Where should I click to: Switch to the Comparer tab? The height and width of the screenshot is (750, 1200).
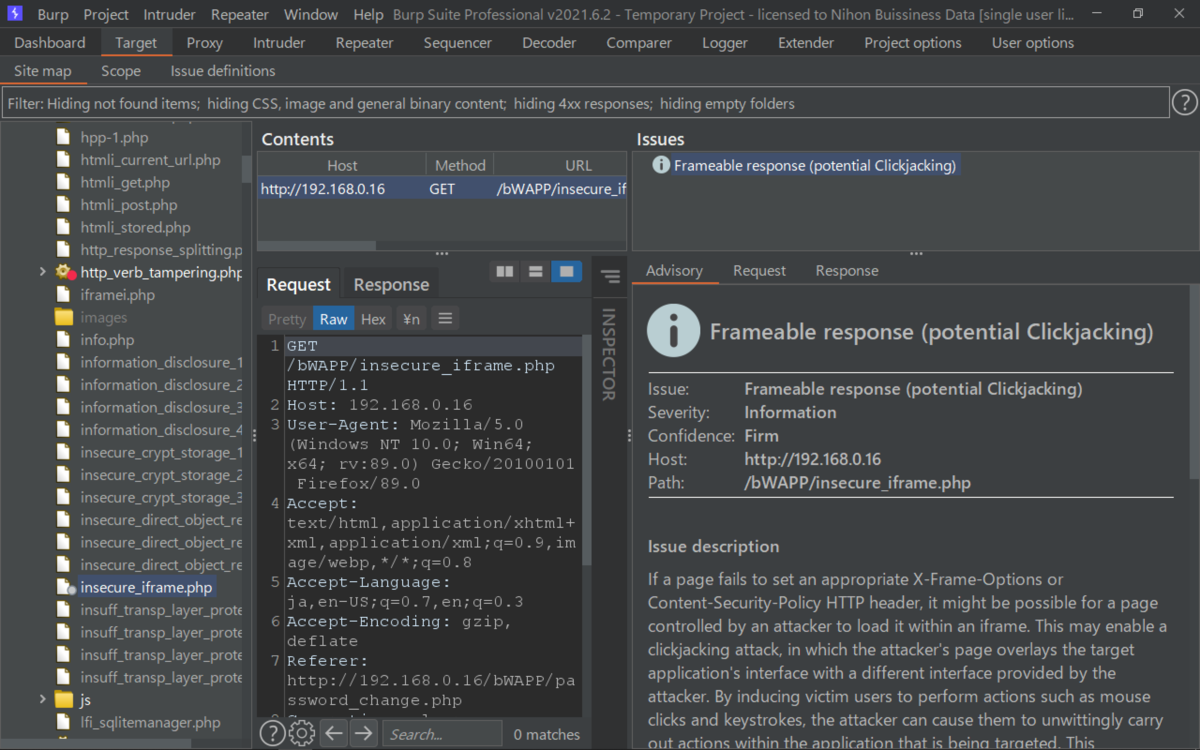tap(639, 43)
